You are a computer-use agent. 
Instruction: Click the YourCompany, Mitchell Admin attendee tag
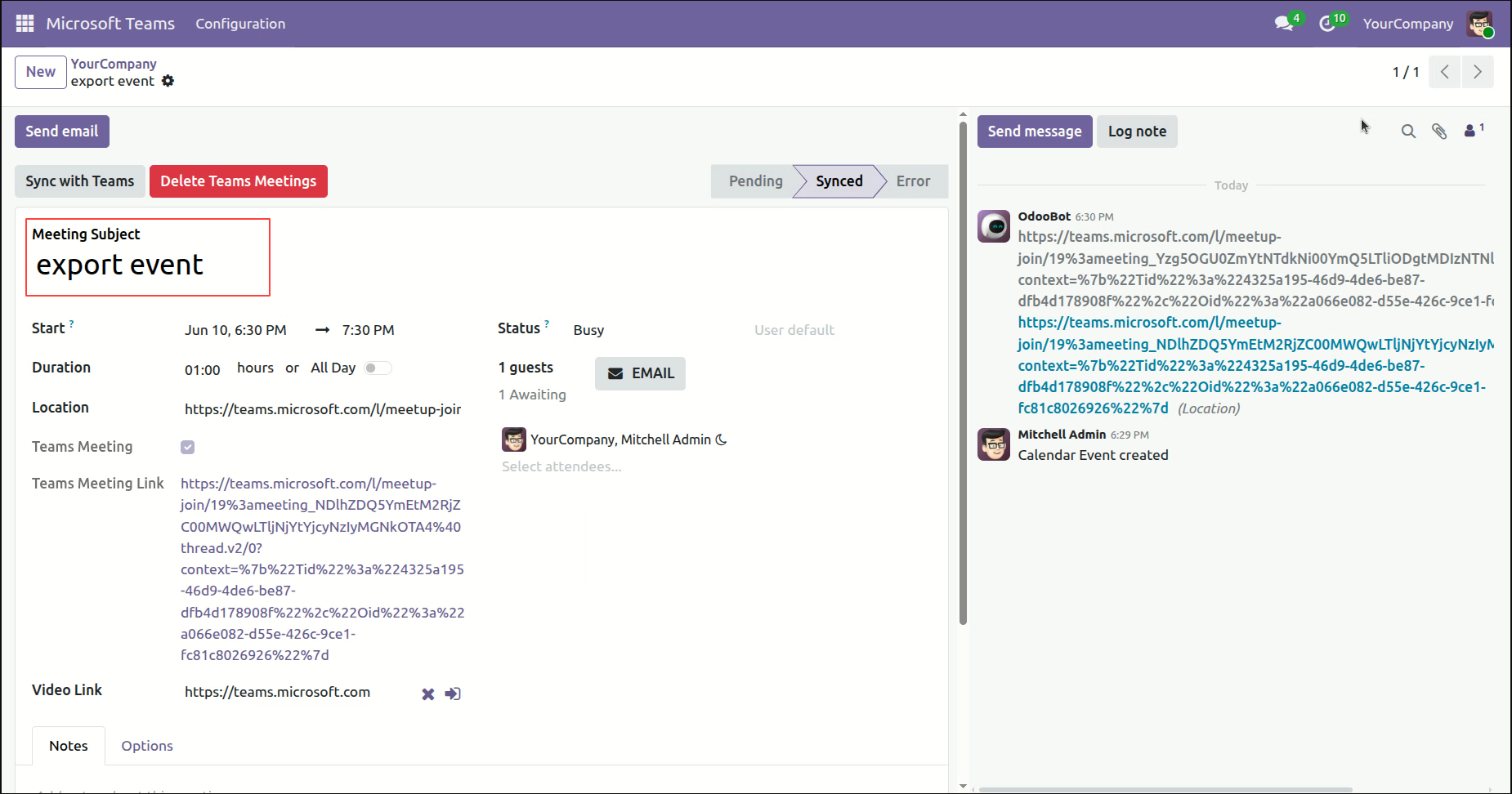615,439
